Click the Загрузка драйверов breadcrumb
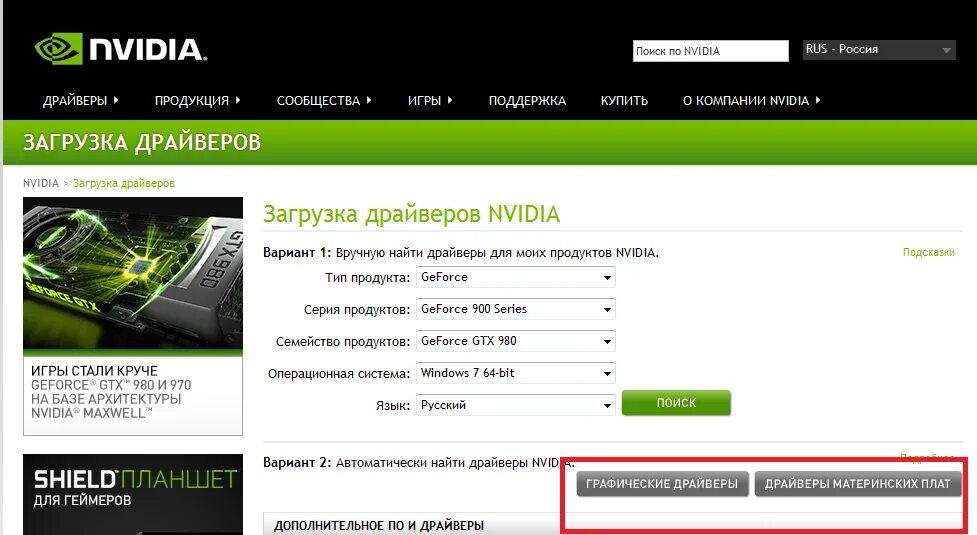Image resolution: width=977 pixels, height=535 pixels. pyautogui.click(x=123, y=183)
